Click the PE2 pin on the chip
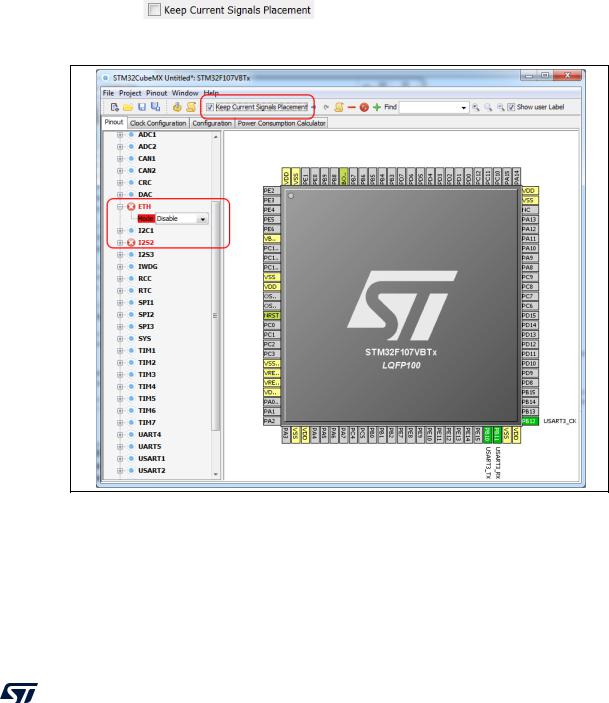This screenshot has height=703, width=609. point(271,191)
